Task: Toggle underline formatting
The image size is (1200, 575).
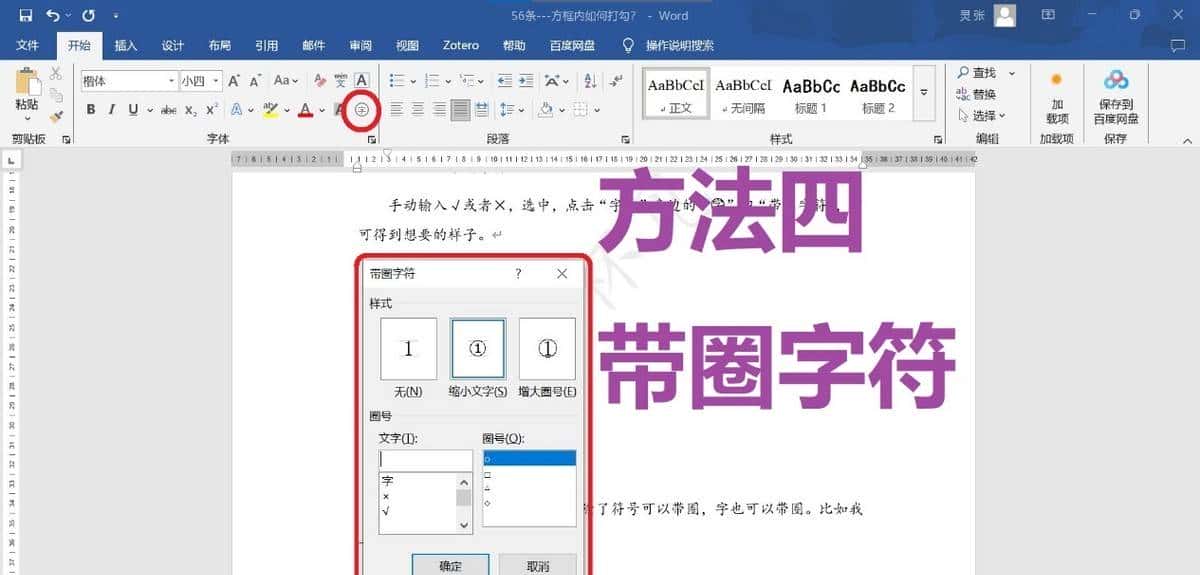Action: tap(132, 110)
